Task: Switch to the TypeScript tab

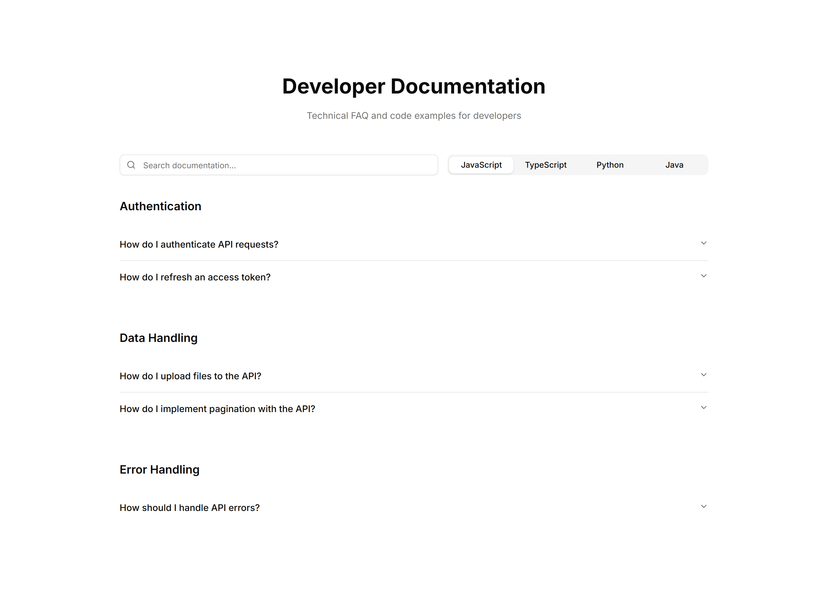Action: click(x=545, y=165)
